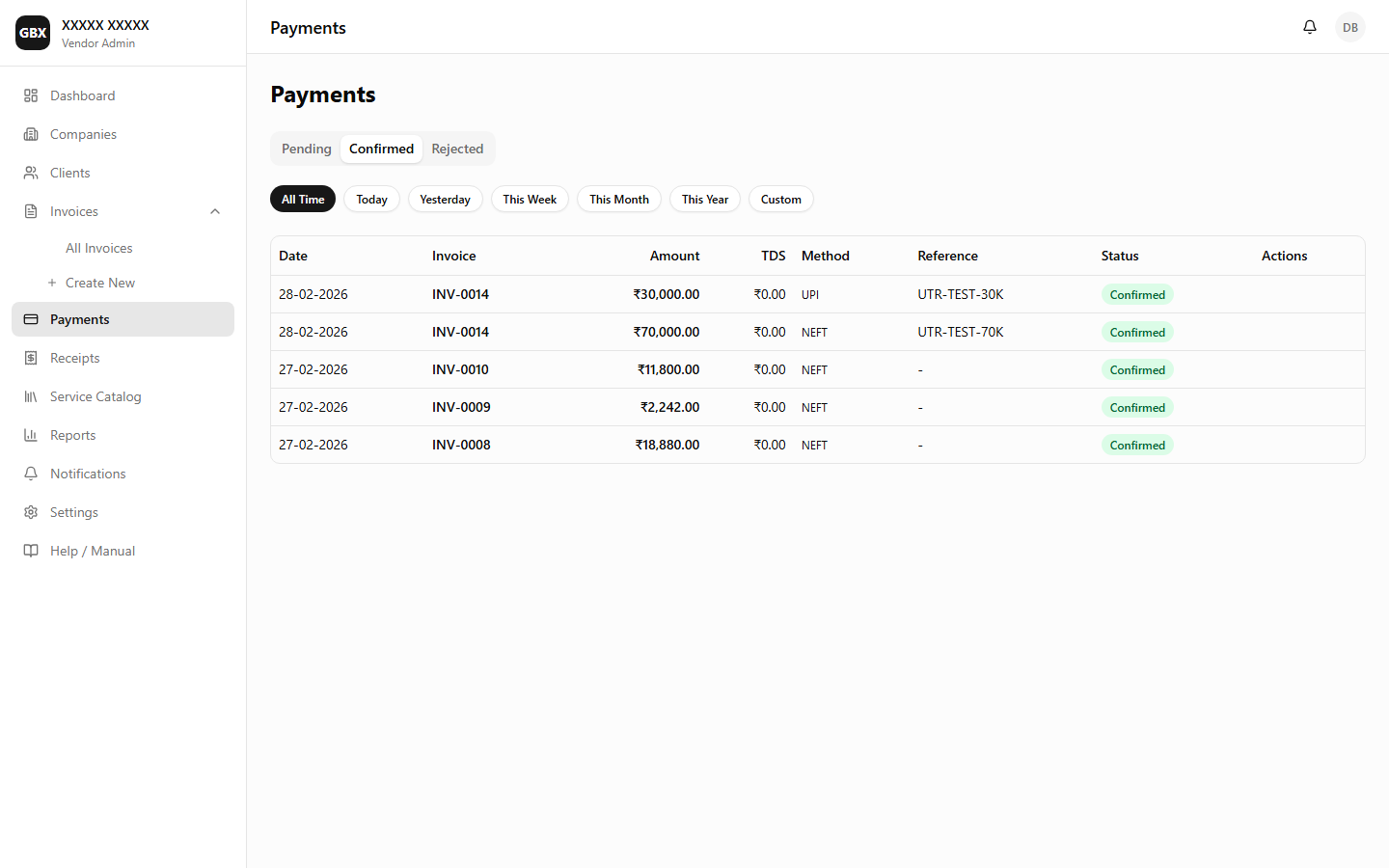The width and height of the screenshot is (1389, 868).
Task: Click the plus icon beside Create New
Action: pyautogui.click(x=52, y=283)
